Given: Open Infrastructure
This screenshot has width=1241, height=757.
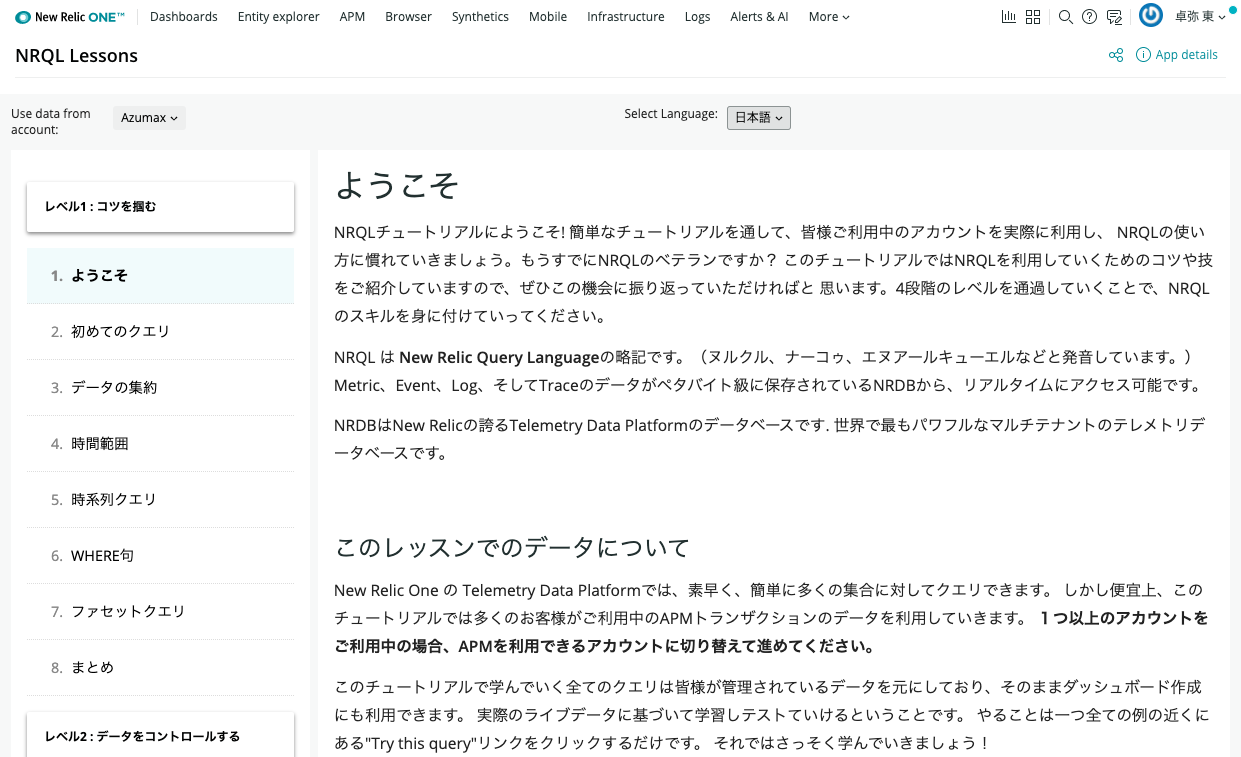Looking at the screenshot, I should point(626,17).
